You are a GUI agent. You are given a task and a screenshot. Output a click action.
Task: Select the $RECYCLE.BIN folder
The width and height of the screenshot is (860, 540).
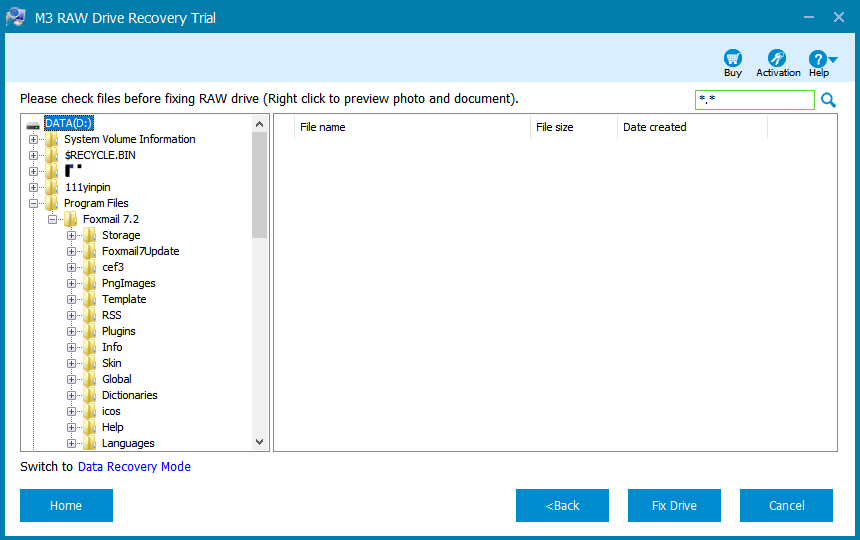100,155
